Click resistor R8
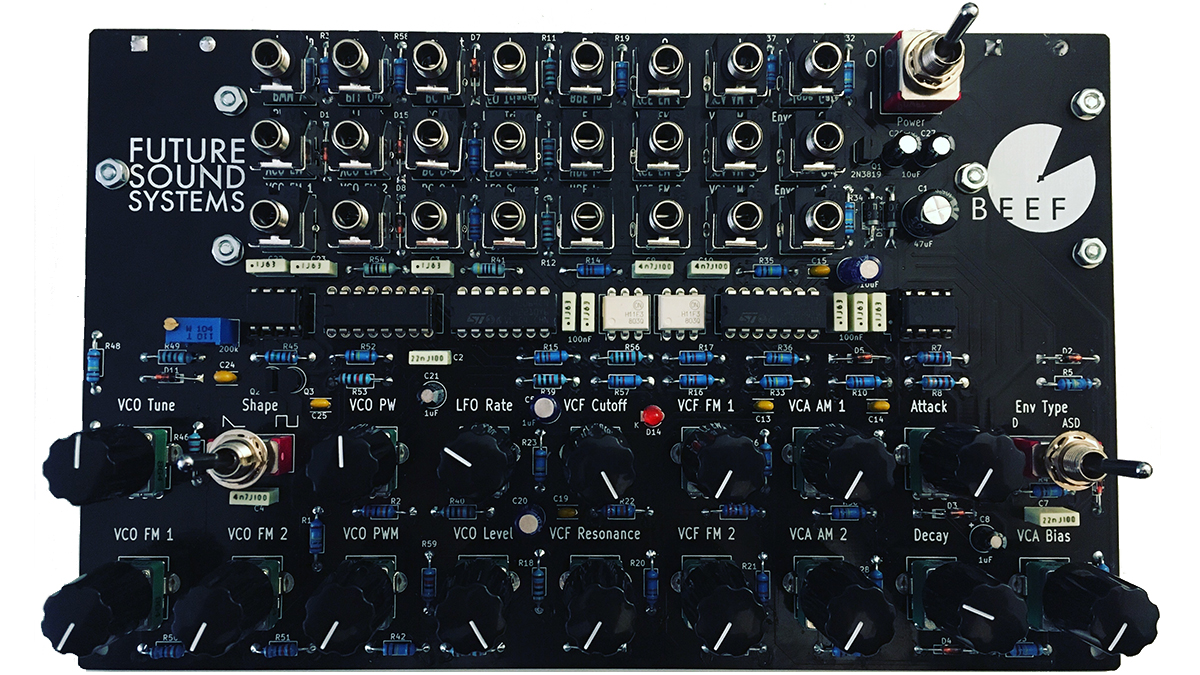 point(935,381)
